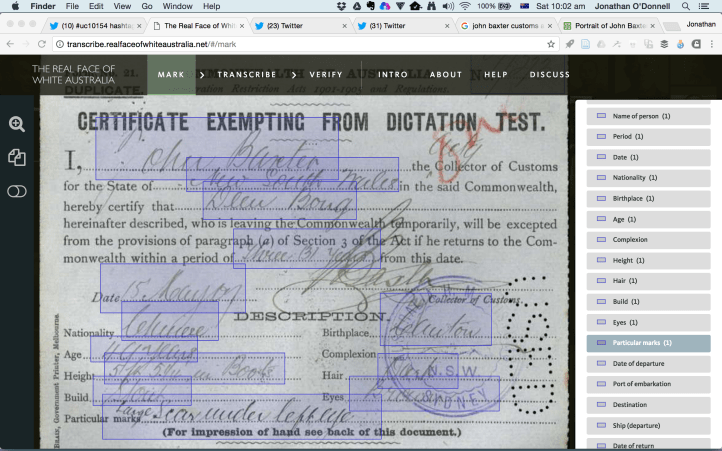
Task: Click the rocket extension icon
Action: coord(570,44)
